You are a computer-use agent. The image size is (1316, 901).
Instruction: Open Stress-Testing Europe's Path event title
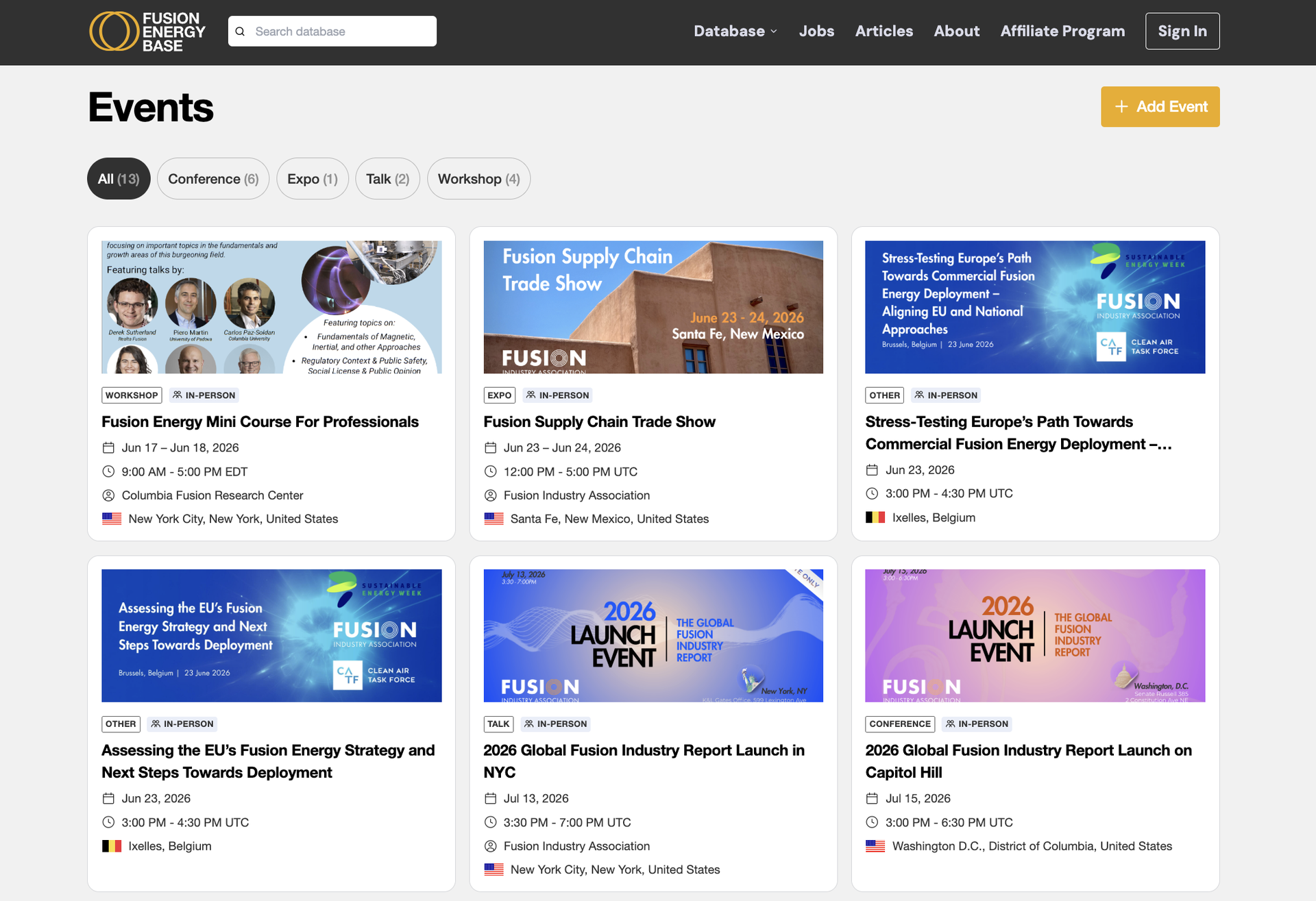[x=1019, y=433]
